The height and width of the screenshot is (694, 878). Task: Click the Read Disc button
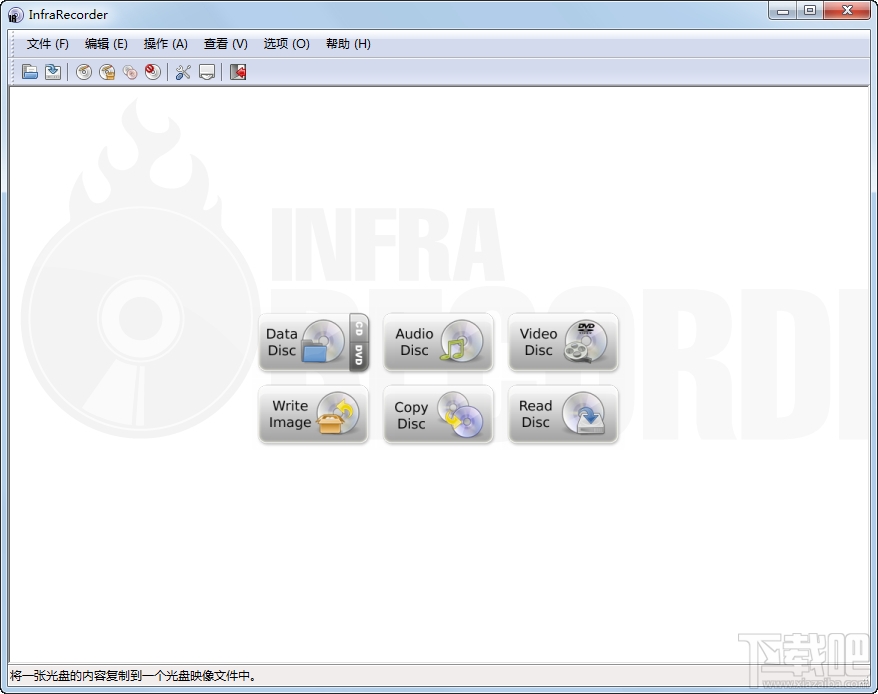point(563,414)
